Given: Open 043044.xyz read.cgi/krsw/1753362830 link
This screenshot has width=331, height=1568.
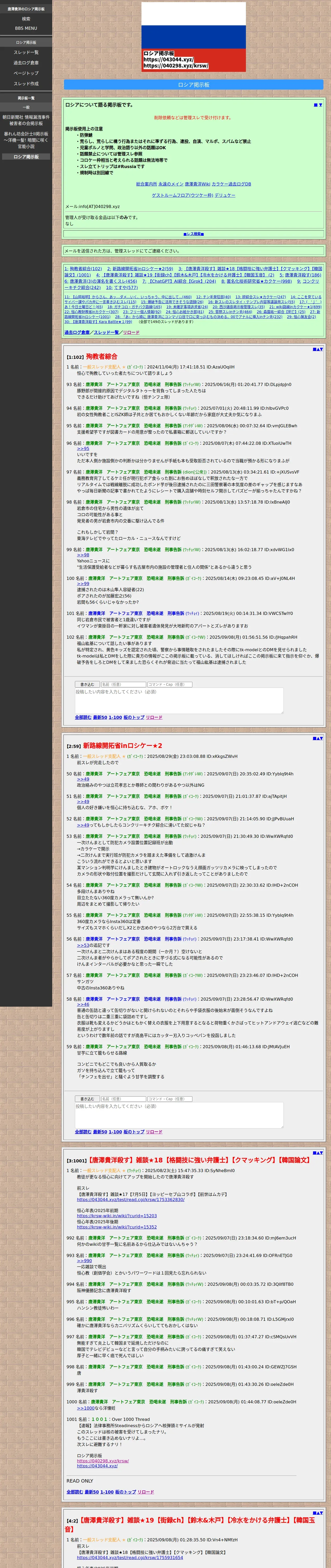Looking at the screenshot, I should pyautogui.click(x=130, y=1199).
